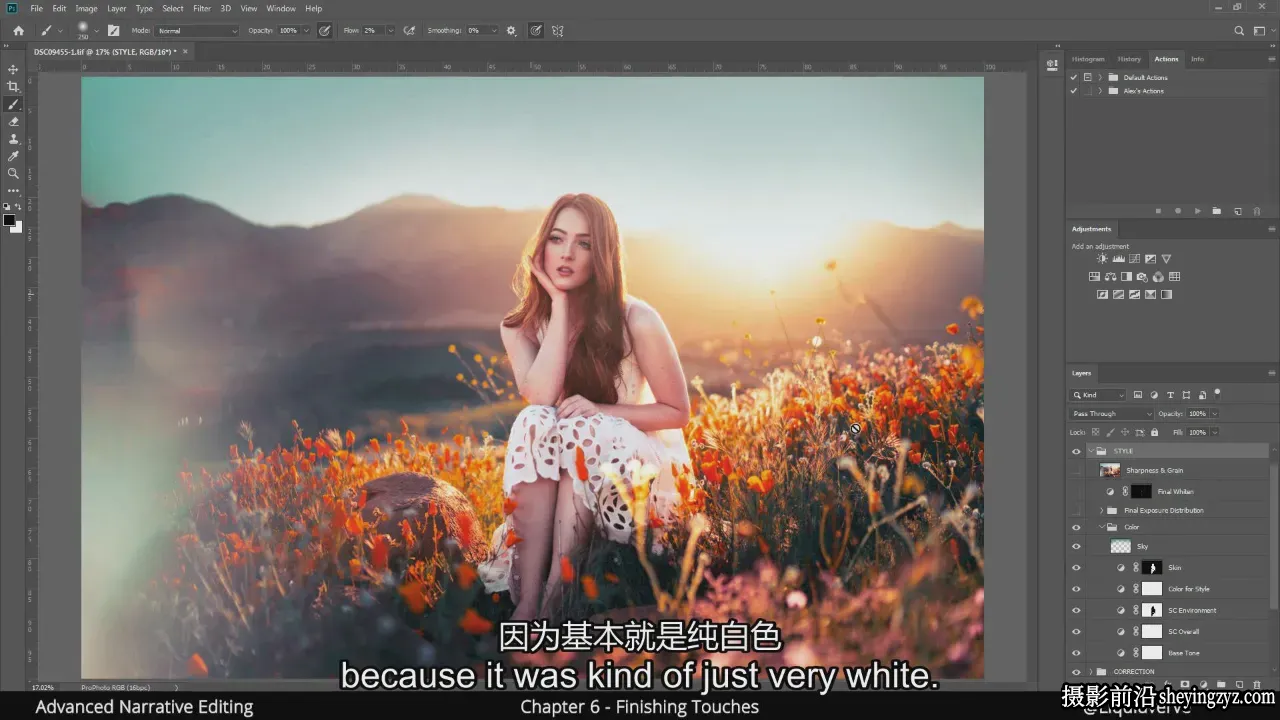This screenshot has height=720, width=1280.
Task: Switch to the Histogram tab
Action: (x=1088, y=59)
